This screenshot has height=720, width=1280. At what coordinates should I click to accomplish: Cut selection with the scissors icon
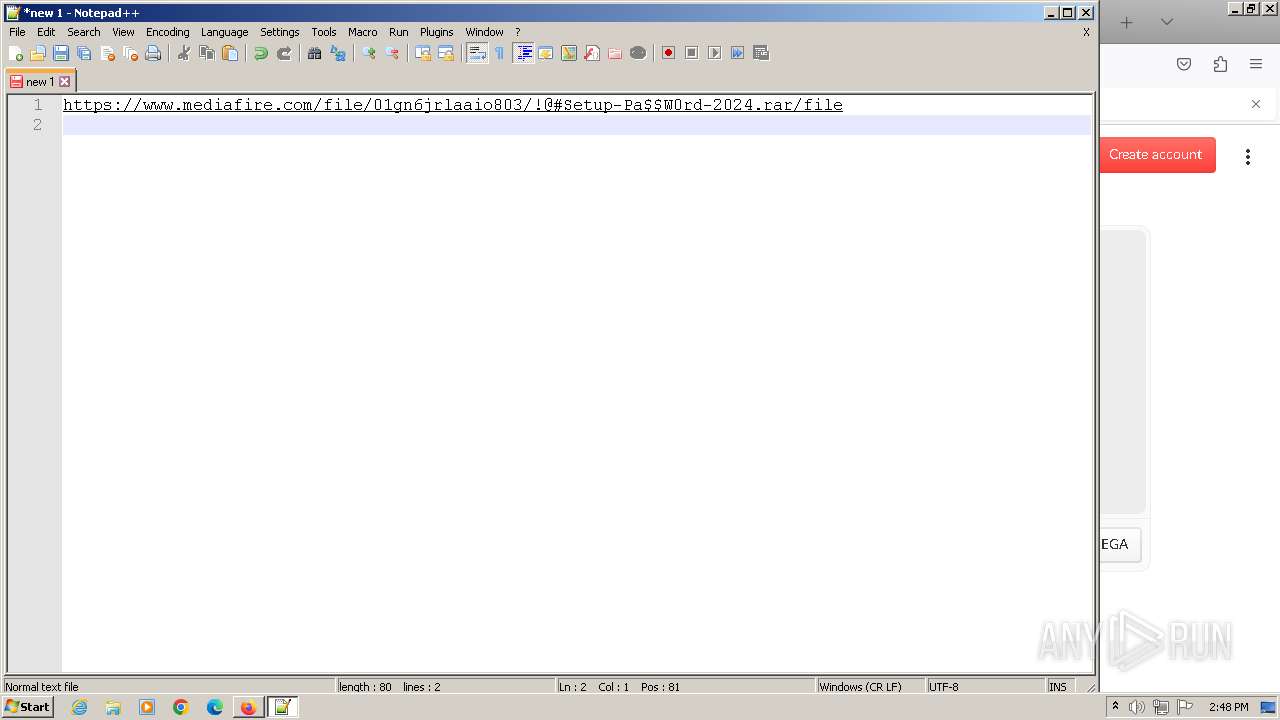pos(184,53)
